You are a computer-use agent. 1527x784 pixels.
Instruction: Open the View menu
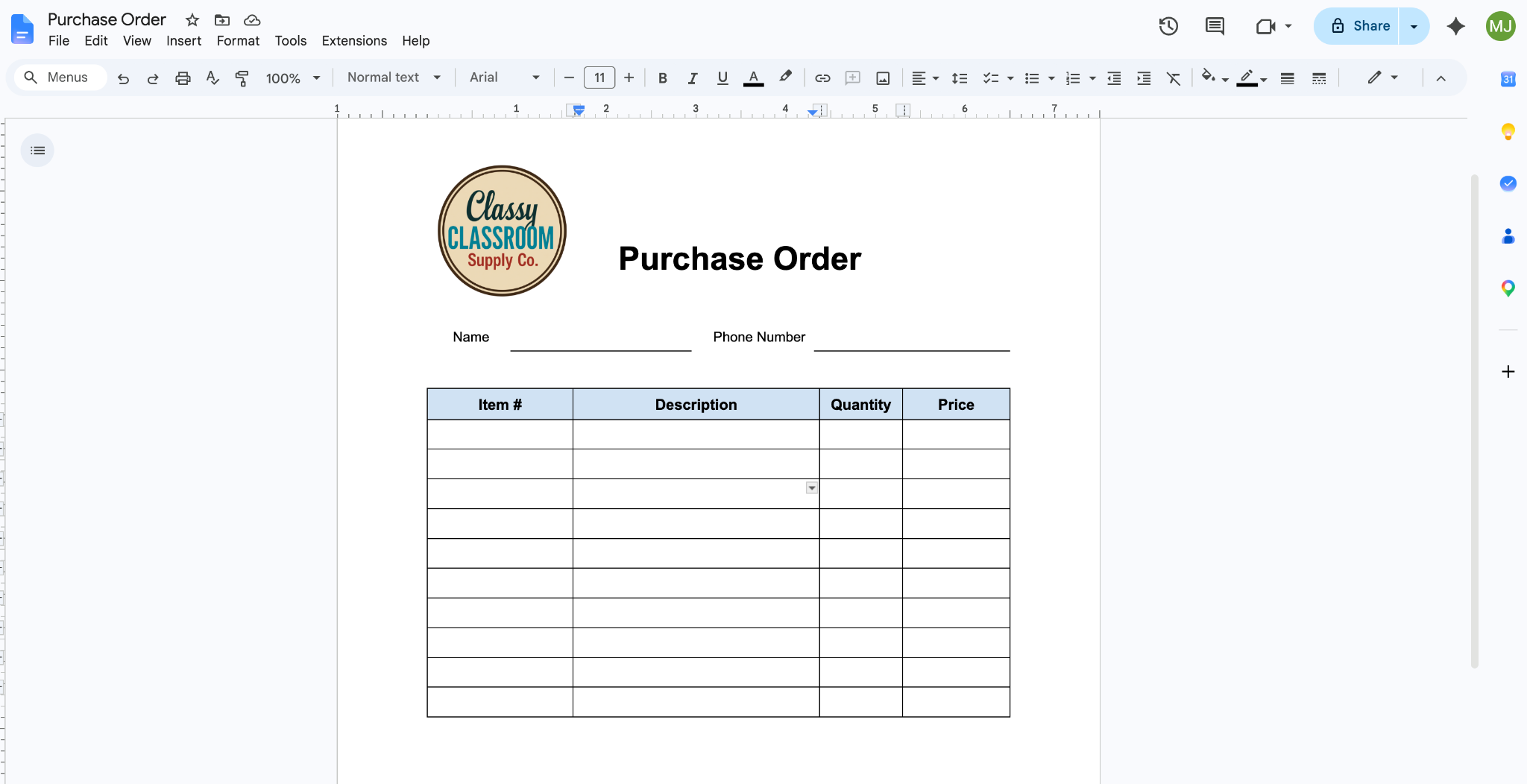pos(137,41)
